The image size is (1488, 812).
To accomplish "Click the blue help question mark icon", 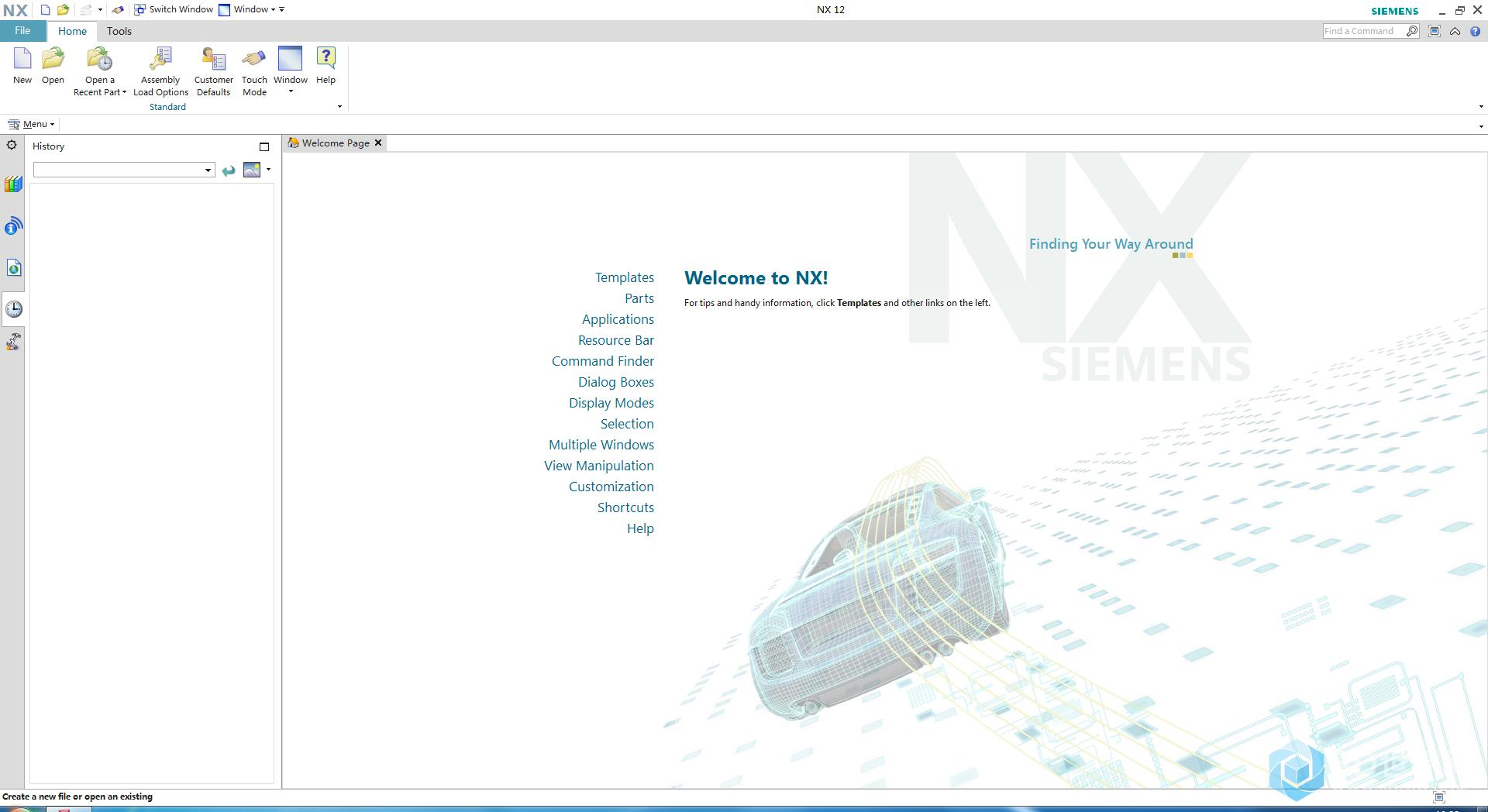I will pyautogui.click(x=1475, y=31).
